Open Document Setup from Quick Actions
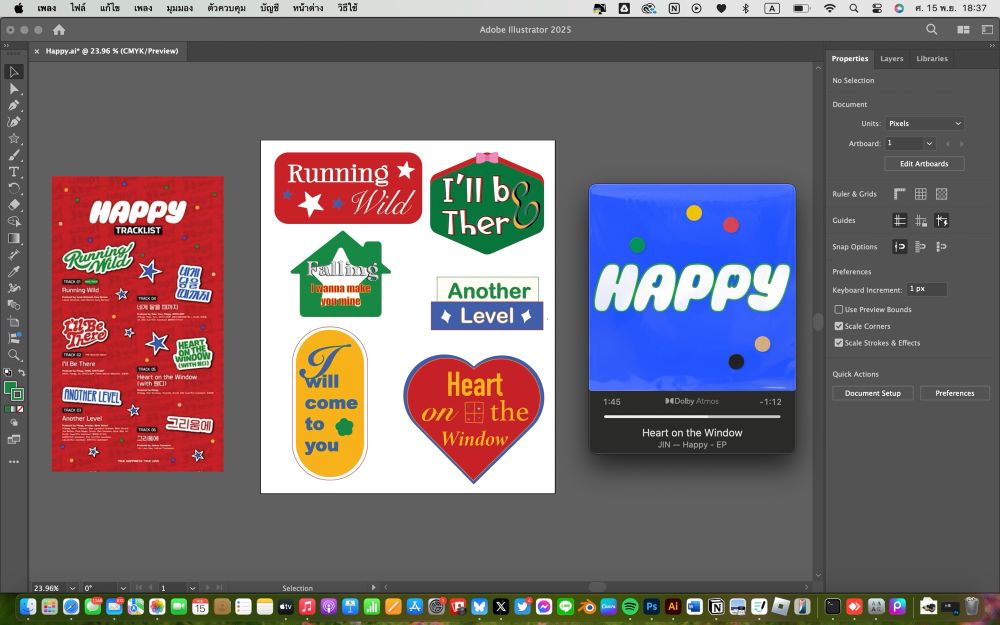The width and height of the screenshot is (1000, 625). coord(872,393)
